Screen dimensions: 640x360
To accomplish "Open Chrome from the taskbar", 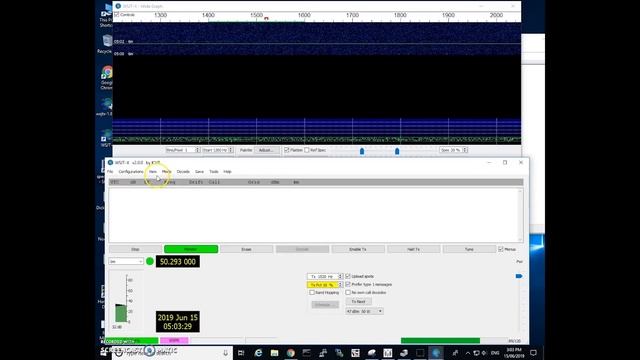I will [291, 353].
